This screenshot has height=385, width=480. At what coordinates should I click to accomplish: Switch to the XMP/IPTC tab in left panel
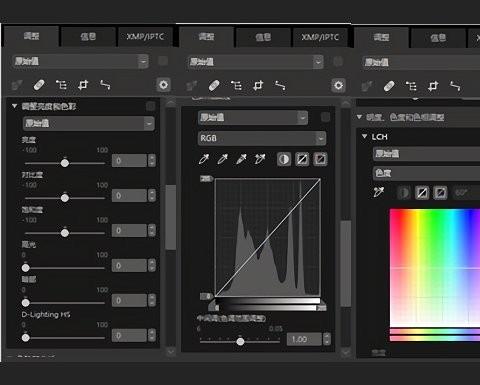click(x=145, y=36)
